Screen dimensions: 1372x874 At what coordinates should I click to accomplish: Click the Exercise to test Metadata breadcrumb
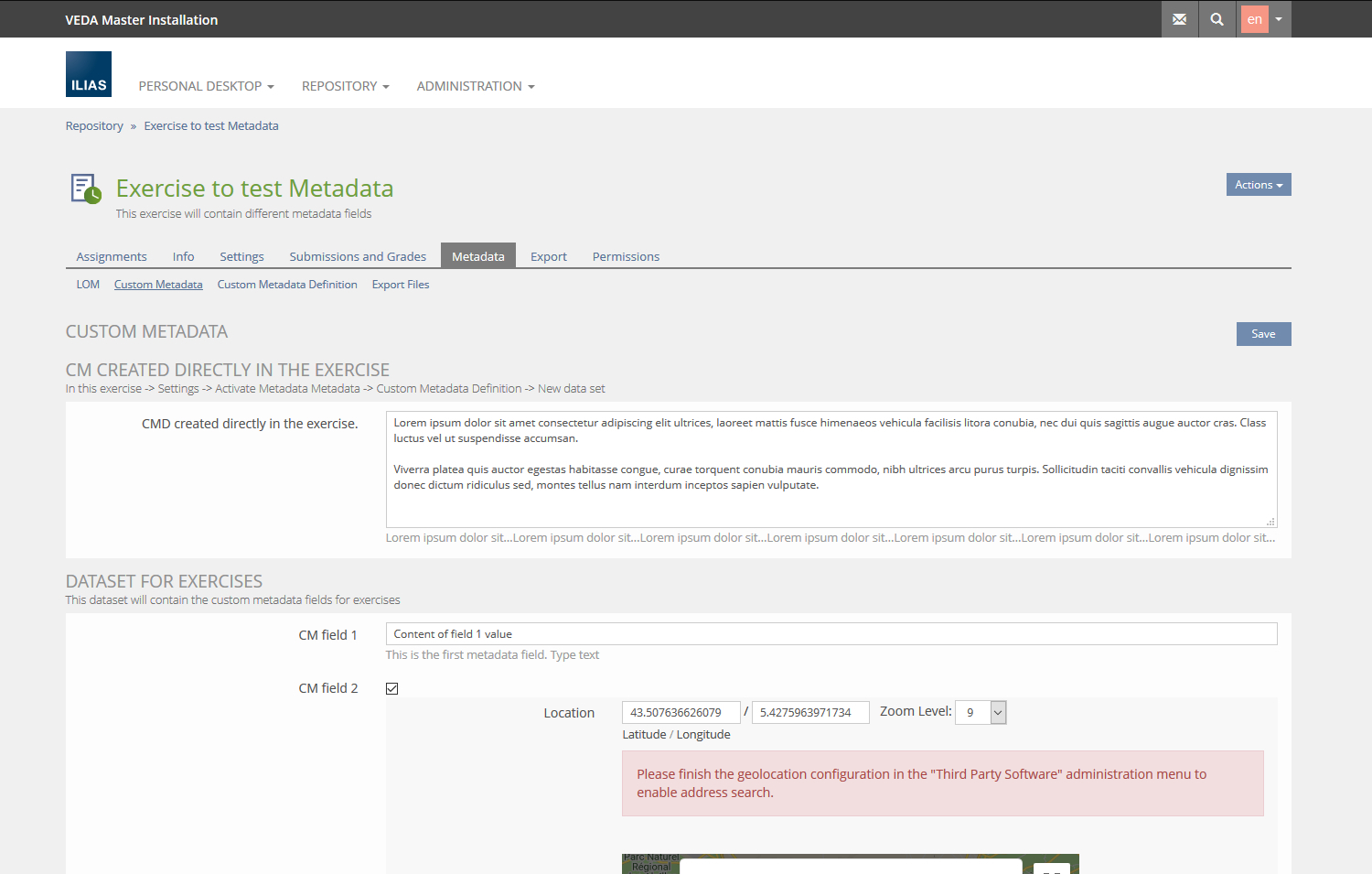pos(211,126)
